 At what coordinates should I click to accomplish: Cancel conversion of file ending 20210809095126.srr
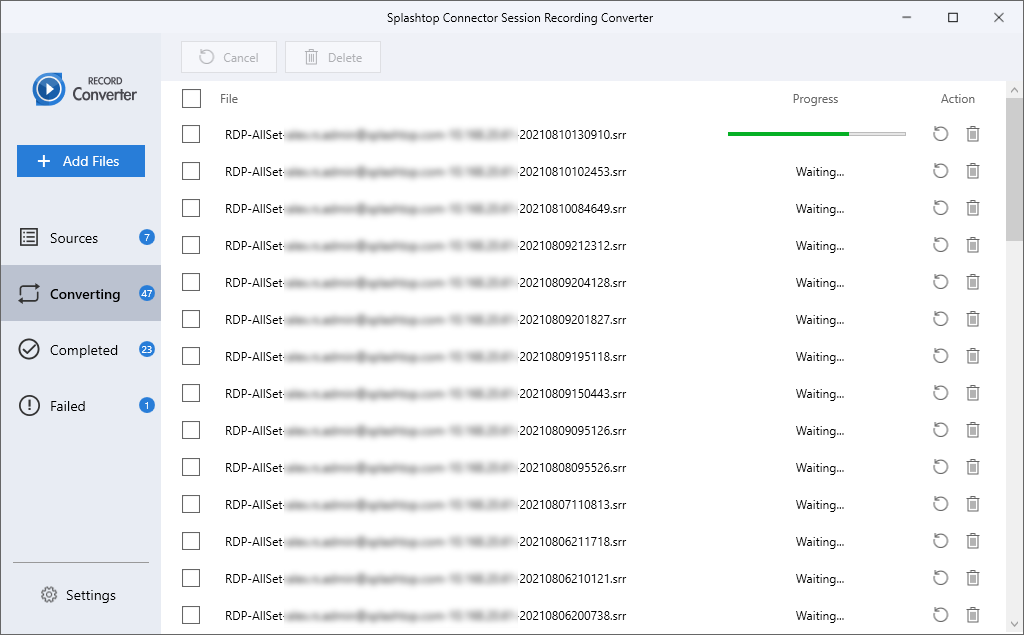pos(940,430)
